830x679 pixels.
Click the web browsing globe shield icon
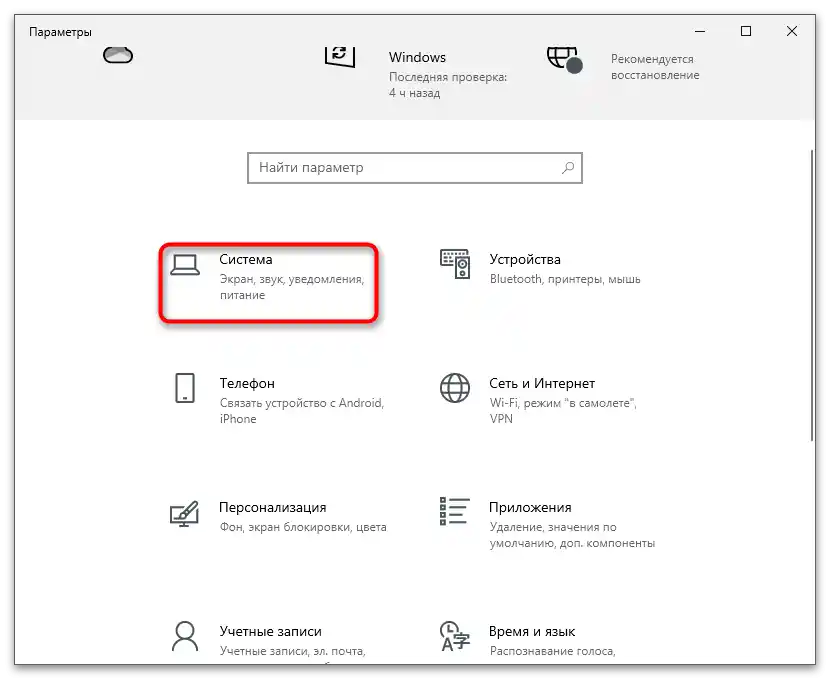[x=564, y=59]
